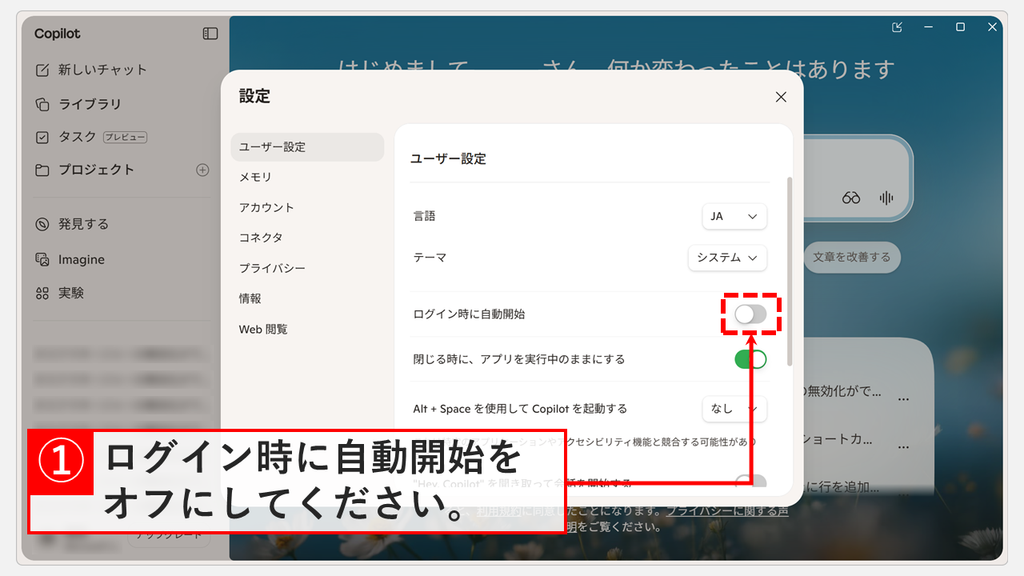Open the 実験 labs icon

42,293
